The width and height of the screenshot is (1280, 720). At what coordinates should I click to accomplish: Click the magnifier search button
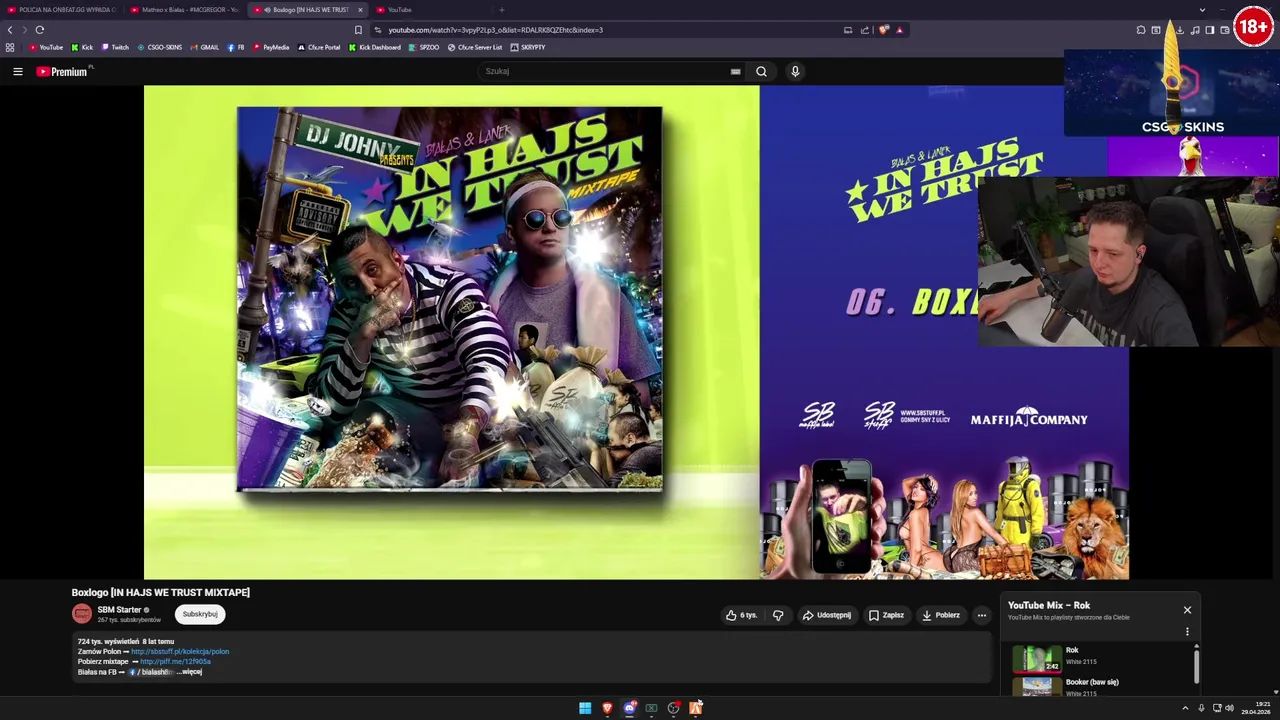[x=761, y=71]
